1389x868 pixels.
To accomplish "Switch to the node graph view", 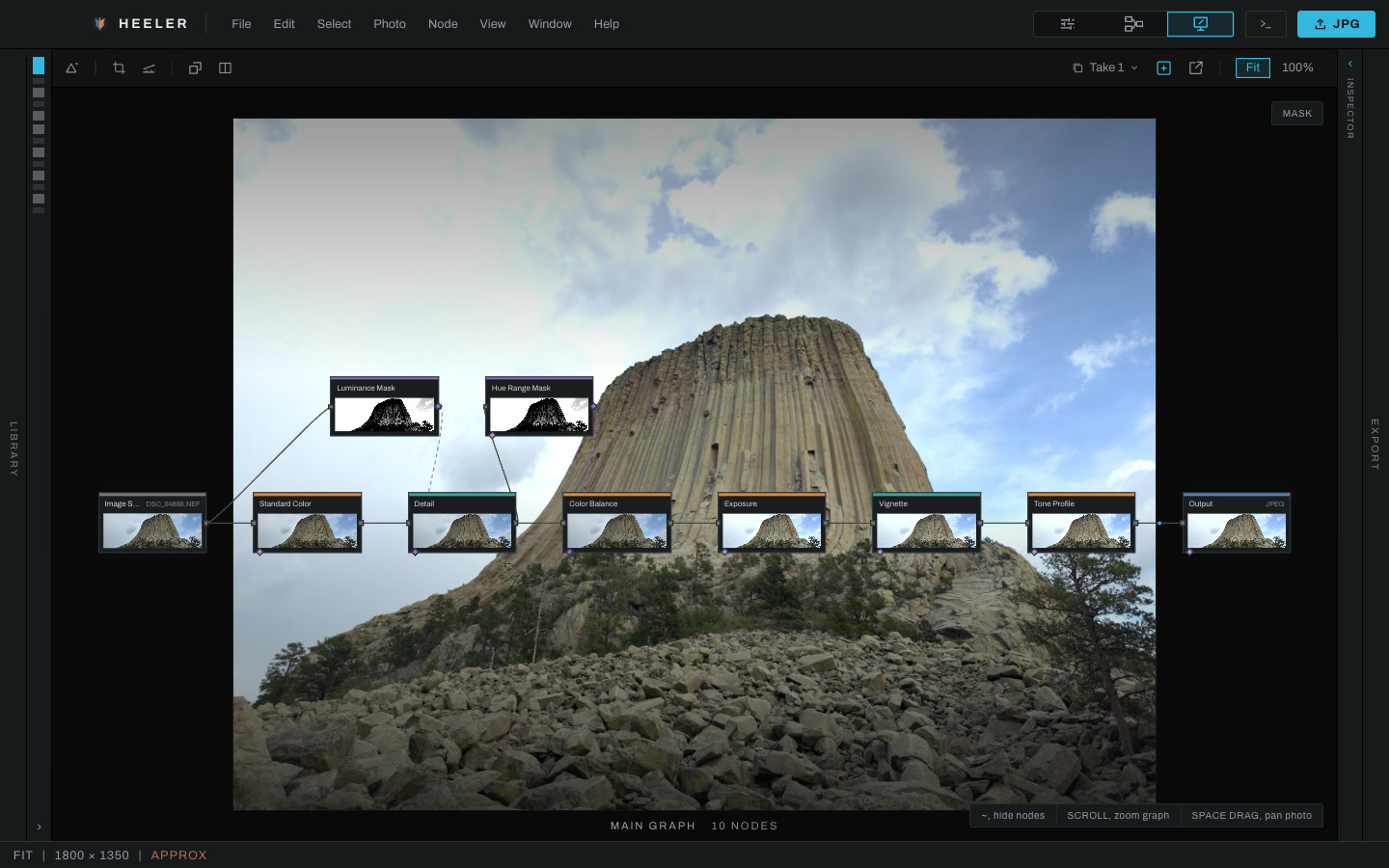I will pyautogui.click(x=1133, y=24).
